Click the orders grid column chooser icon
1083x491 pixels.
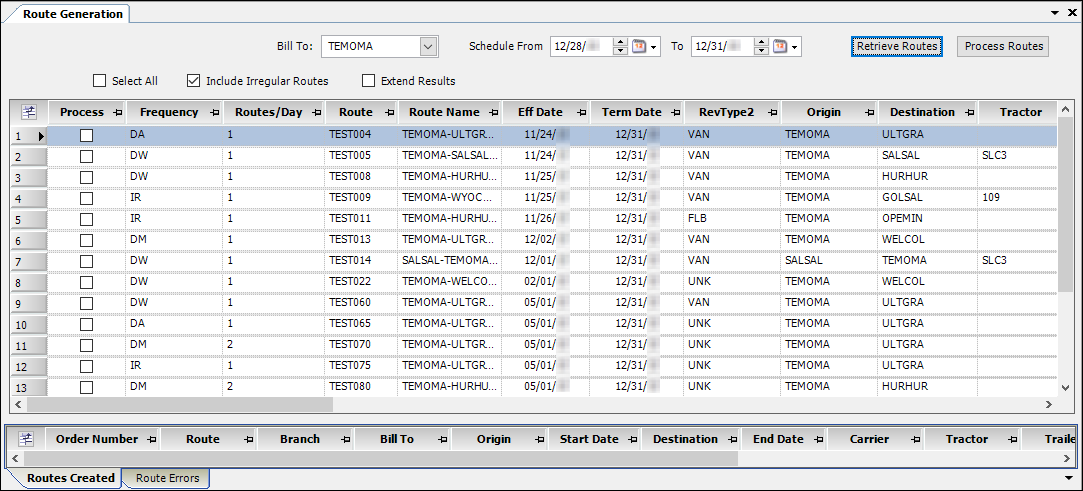pyautogui.click(x=25, y=439)
